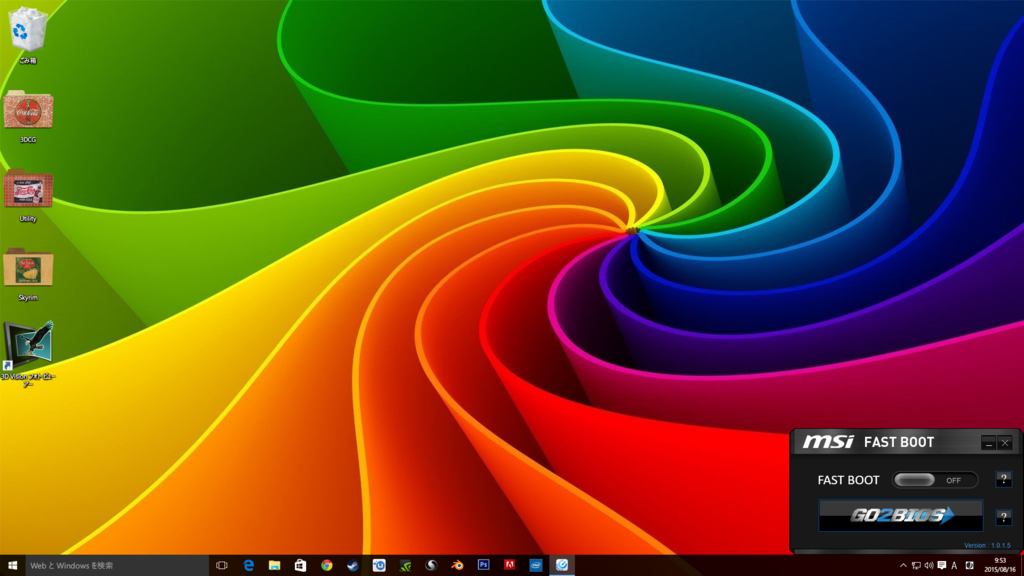Click the GO2BIOS button
The width and height of the screenshot is (1024, 576).
coord(901,515)
